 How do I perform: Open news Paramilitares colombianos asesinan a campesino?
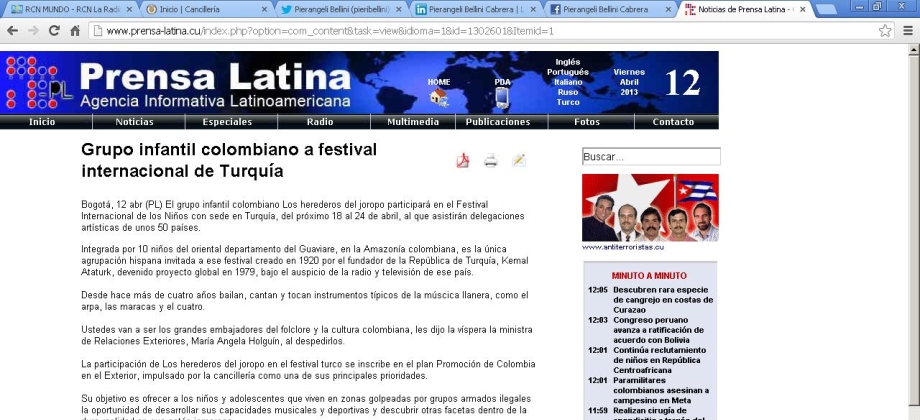[661, 390]
